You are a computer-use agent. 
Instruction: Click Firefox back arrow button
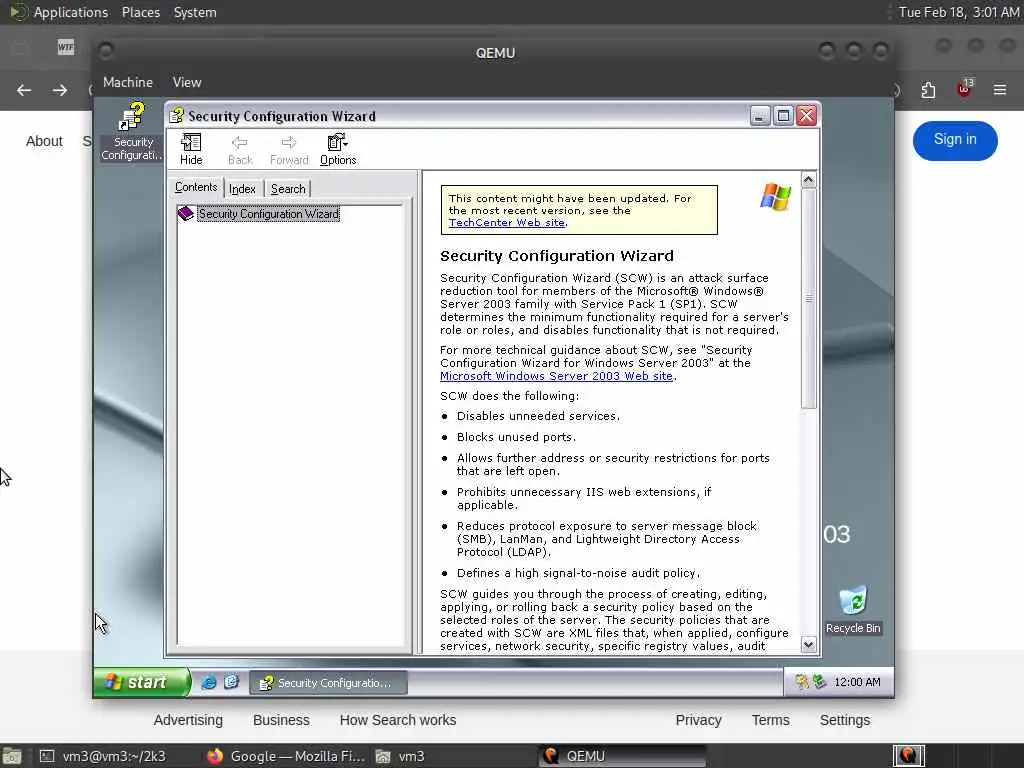click(24, 90)
